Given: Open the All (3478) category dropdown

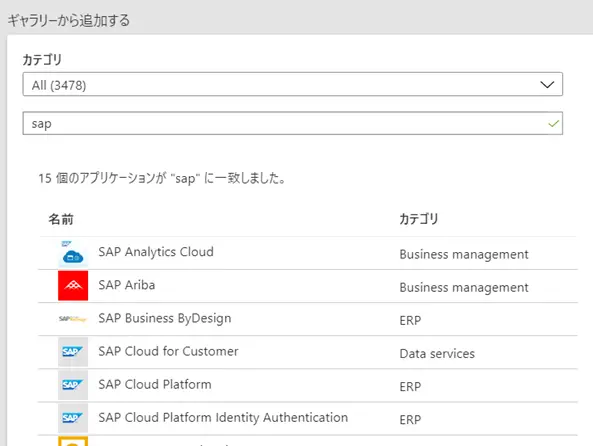Looking at the screenshot, I should coord(292,84).
